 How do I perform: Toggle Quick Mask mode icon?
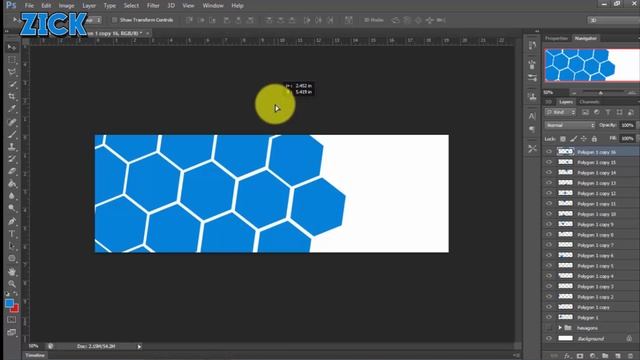[x=12, y=320]
